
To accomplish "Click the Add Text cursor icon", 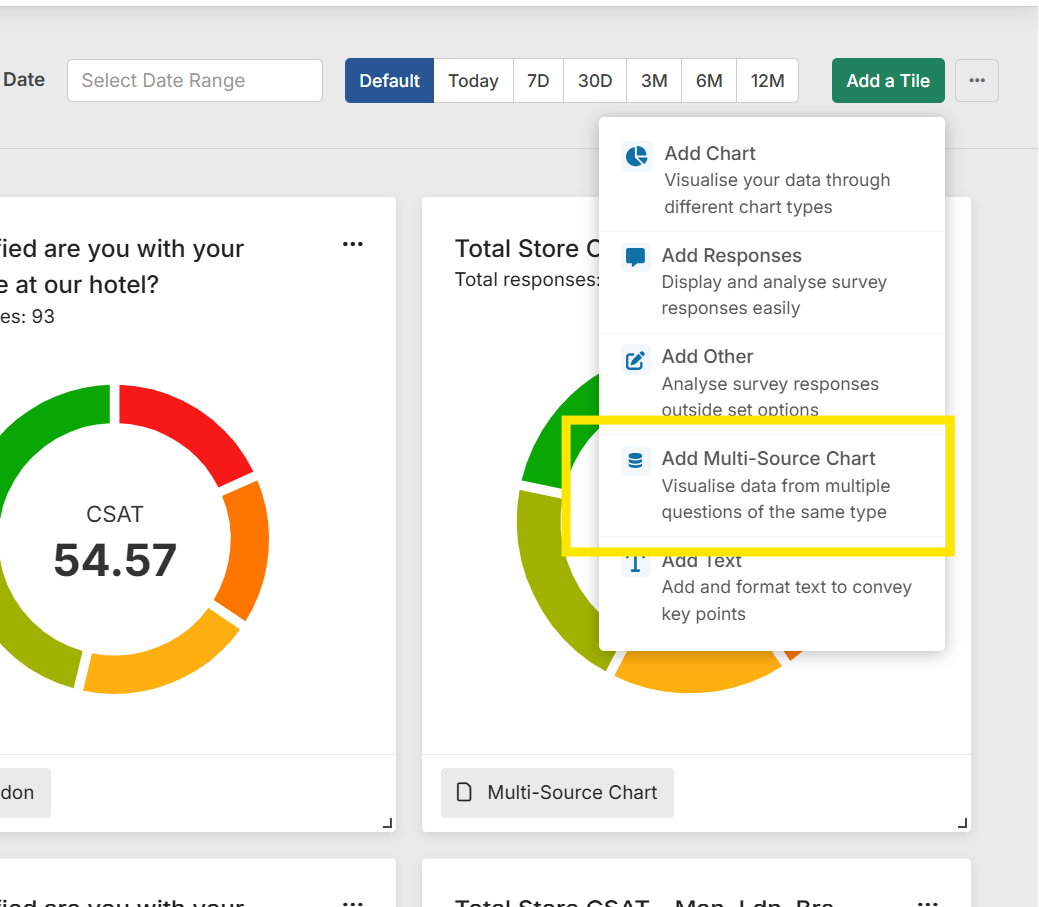I will (635, 564).
